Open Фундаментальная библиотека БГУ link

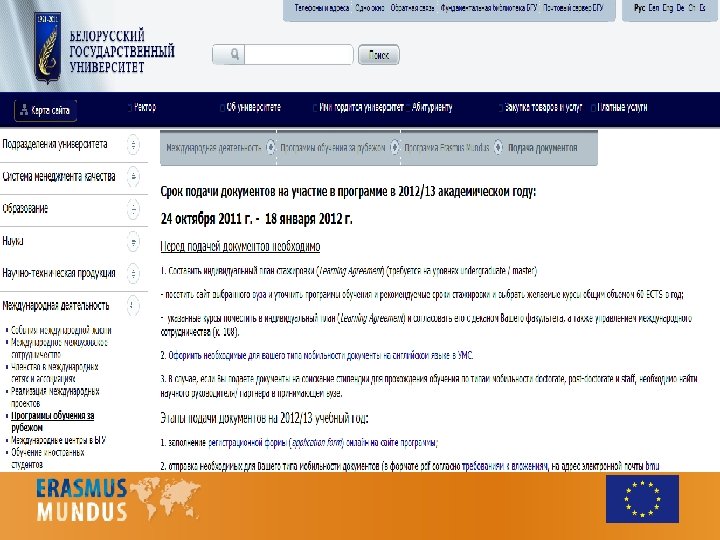(x=489, y=8)
